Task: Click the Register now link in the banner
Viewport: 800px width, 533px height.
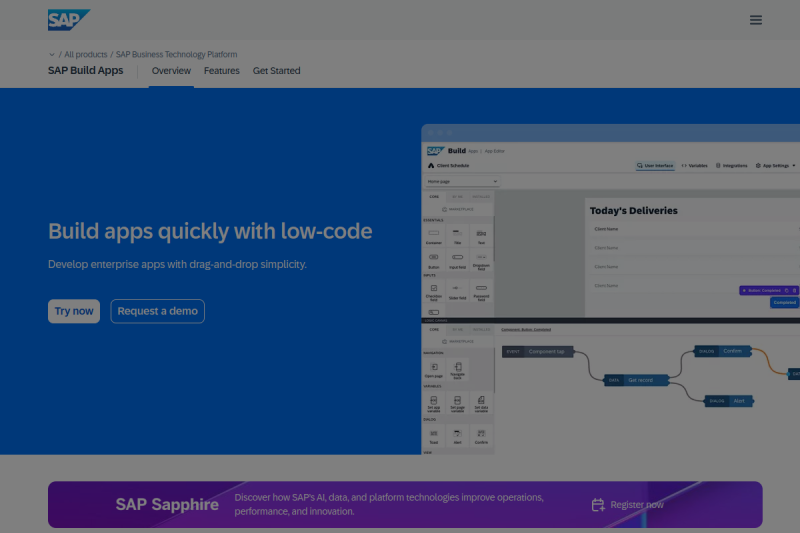Action: click(x=637, y=505)
